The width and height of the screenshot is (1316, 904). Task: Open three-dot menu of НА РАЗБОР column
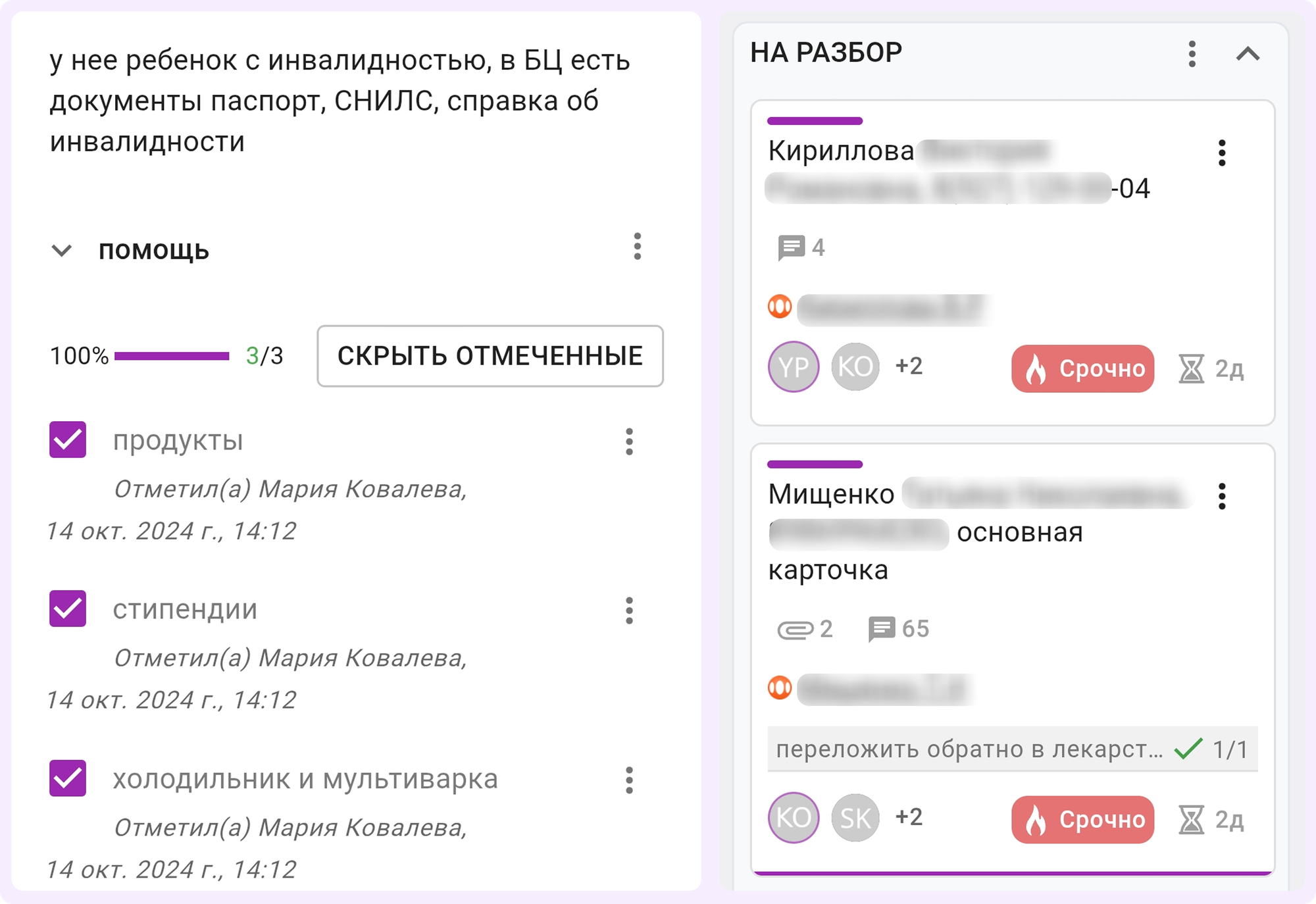coord(1192,54)
